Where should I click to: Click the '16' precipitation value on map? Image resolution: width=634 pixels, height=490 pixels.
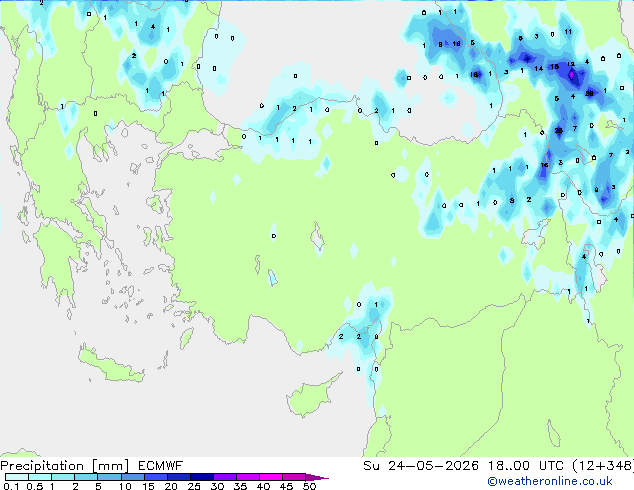click(544, 165)
